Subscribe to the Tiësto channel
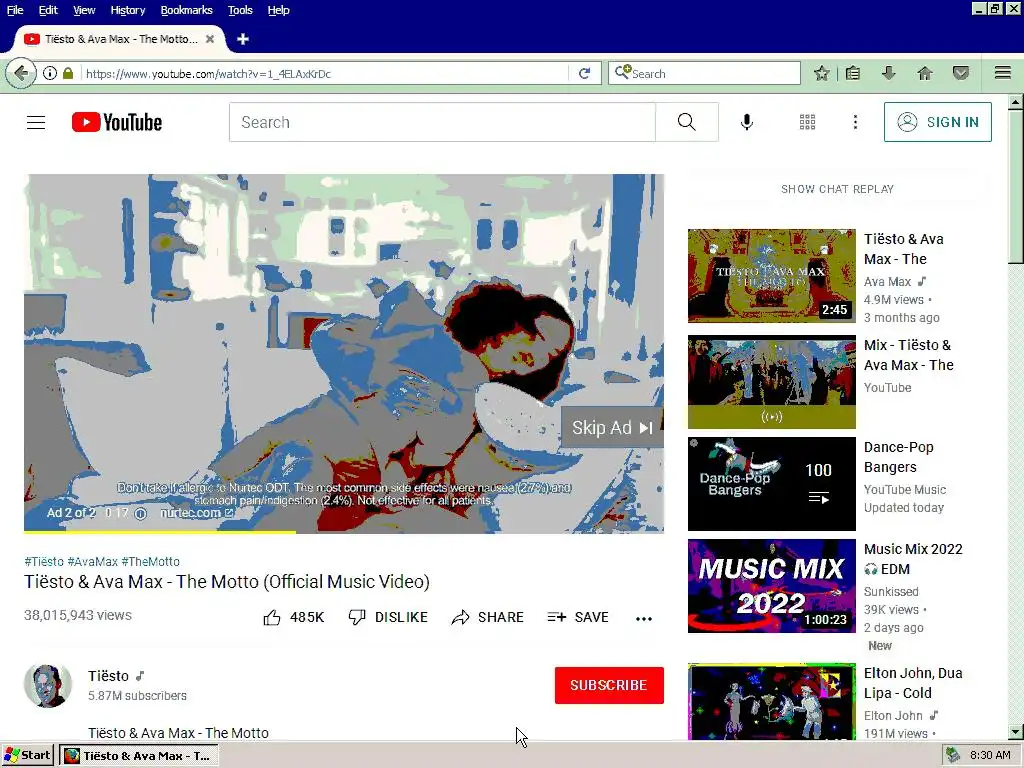Image resolution: width=1024 pixels, height=768 pixels. 609,685
